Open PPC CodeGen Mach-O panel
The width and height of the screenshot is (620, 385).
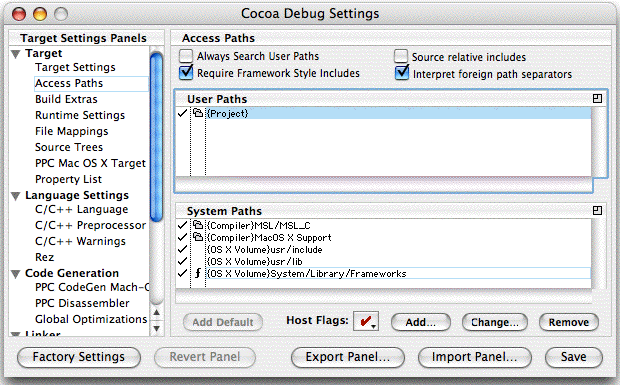coord(92,287)
